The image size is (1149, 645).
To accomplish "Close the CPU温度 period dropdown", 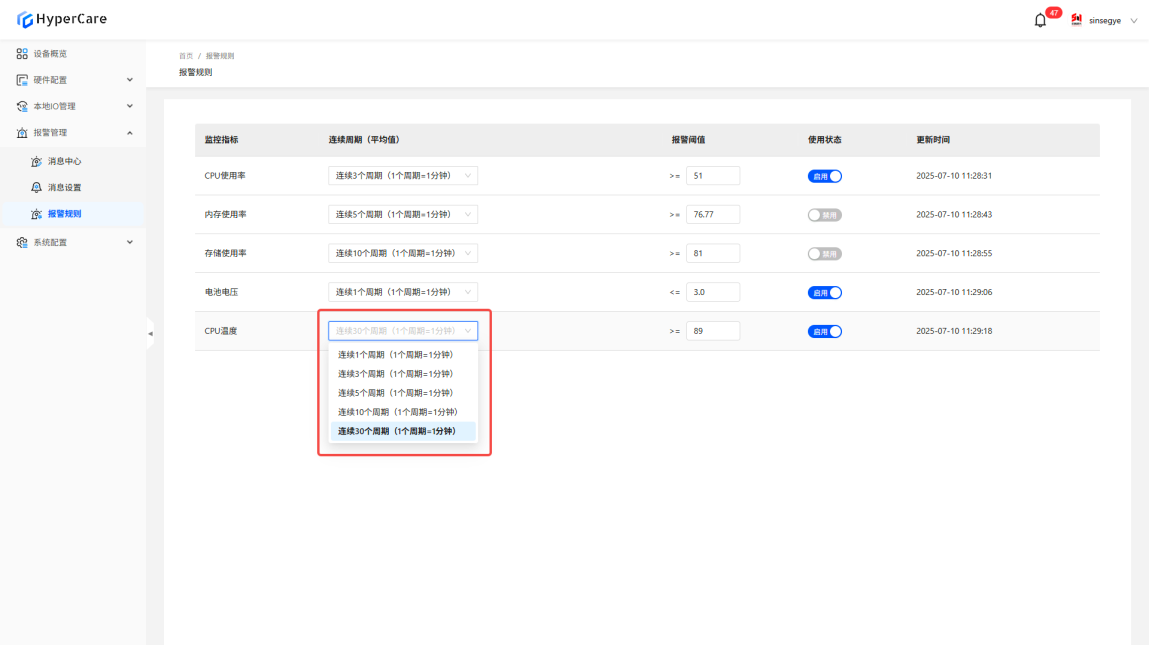I will pyautogui.click(x=403, y=331).
